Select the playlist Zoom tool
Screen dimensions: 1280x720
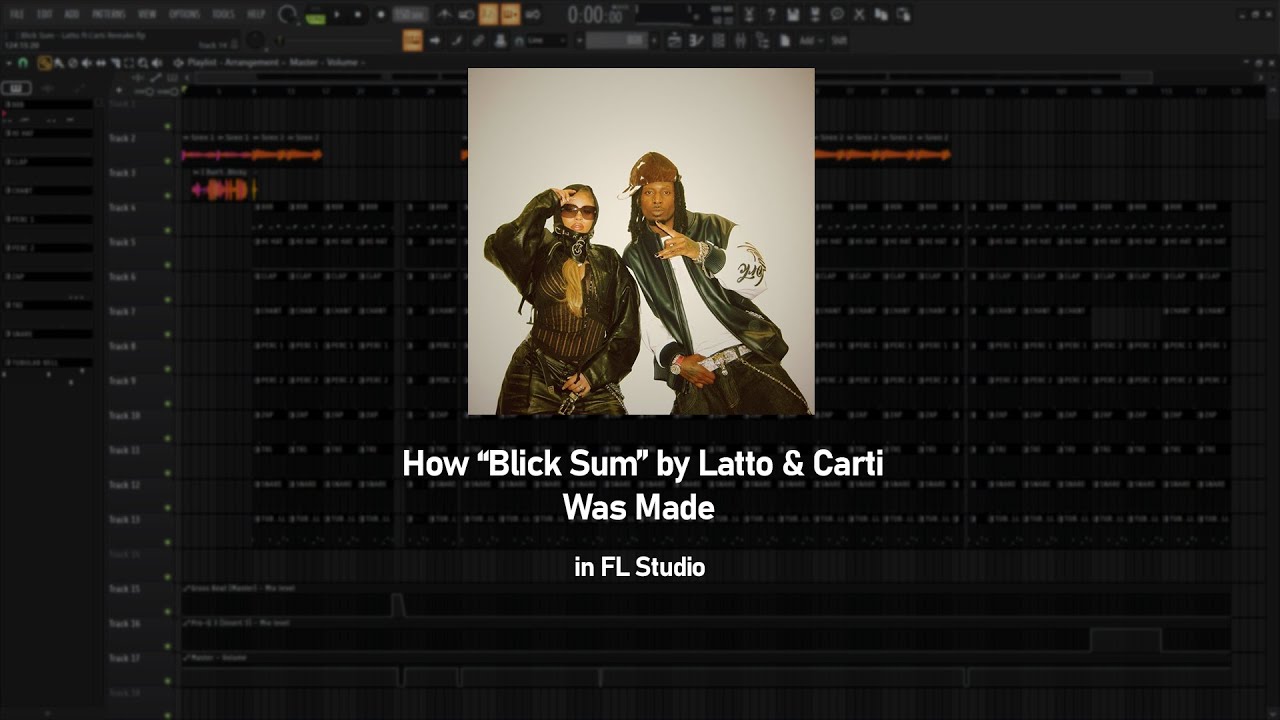143,63
